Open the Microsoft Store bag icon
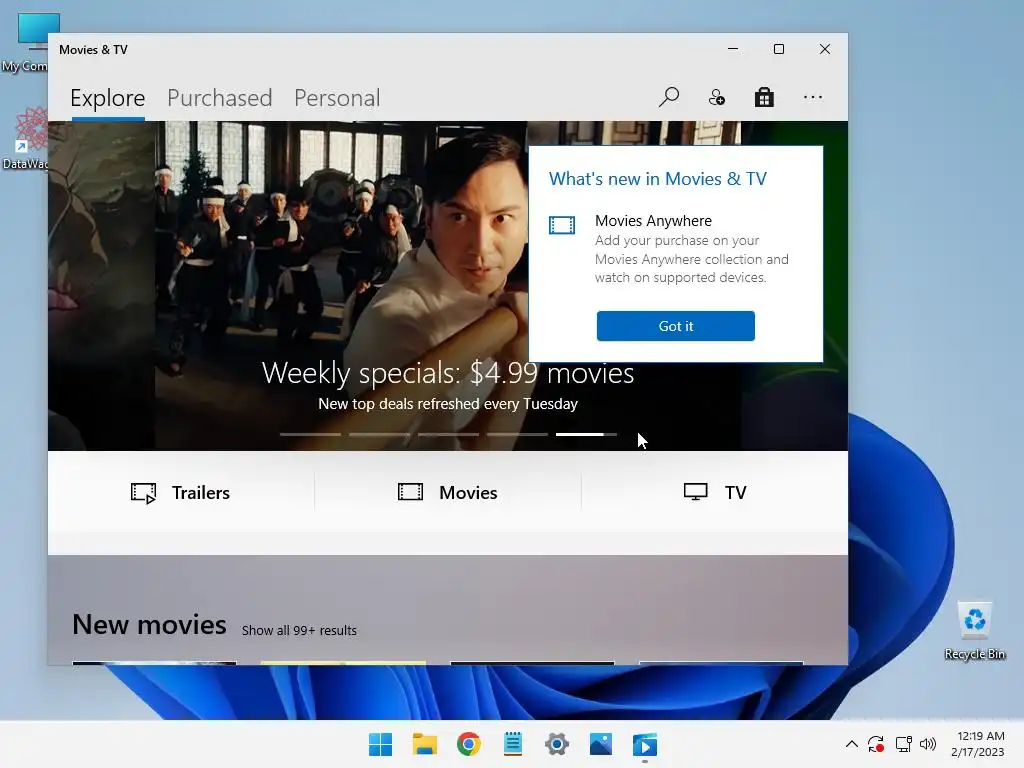 [764, 97]
